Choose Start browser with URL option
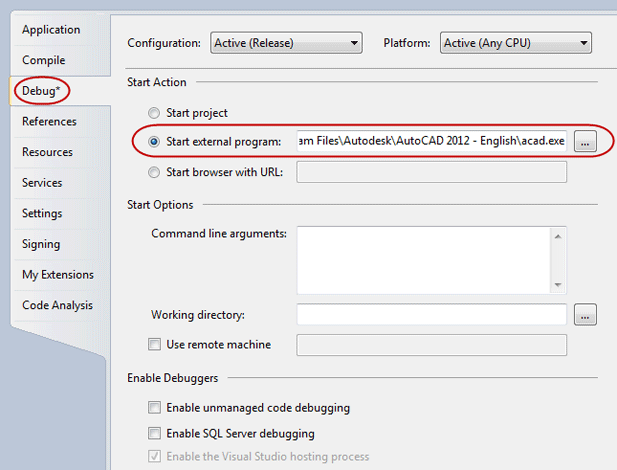 [x=154, y=172]
